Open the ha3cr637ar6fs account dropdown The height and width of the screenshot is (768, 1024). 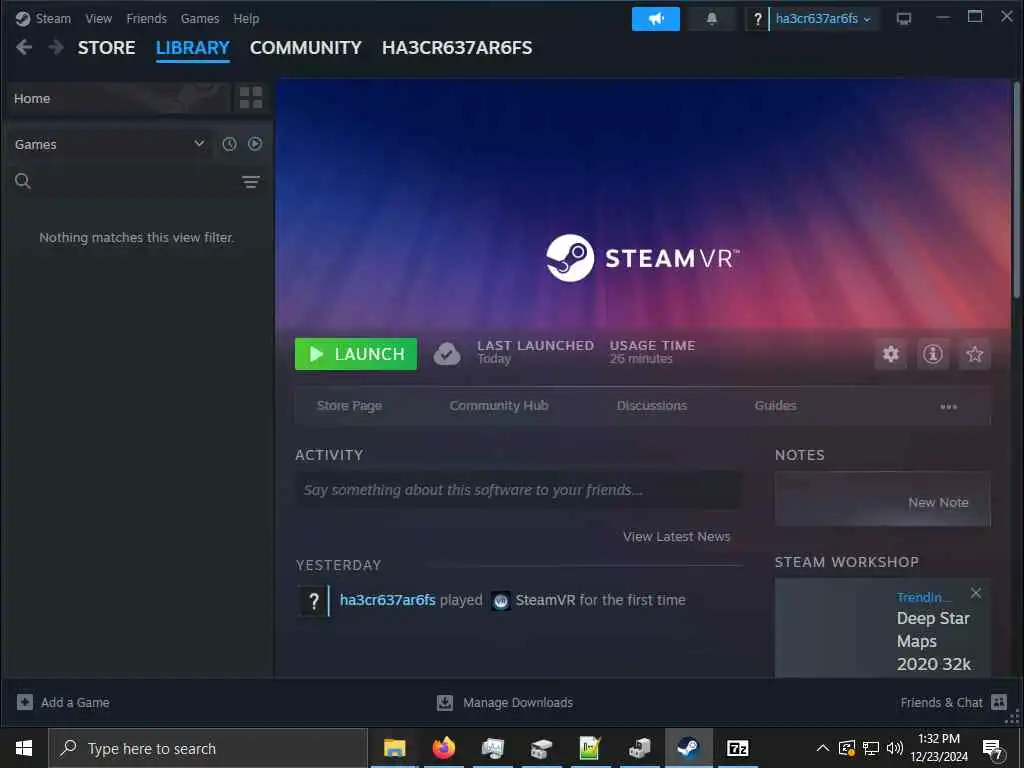(823, 19)
